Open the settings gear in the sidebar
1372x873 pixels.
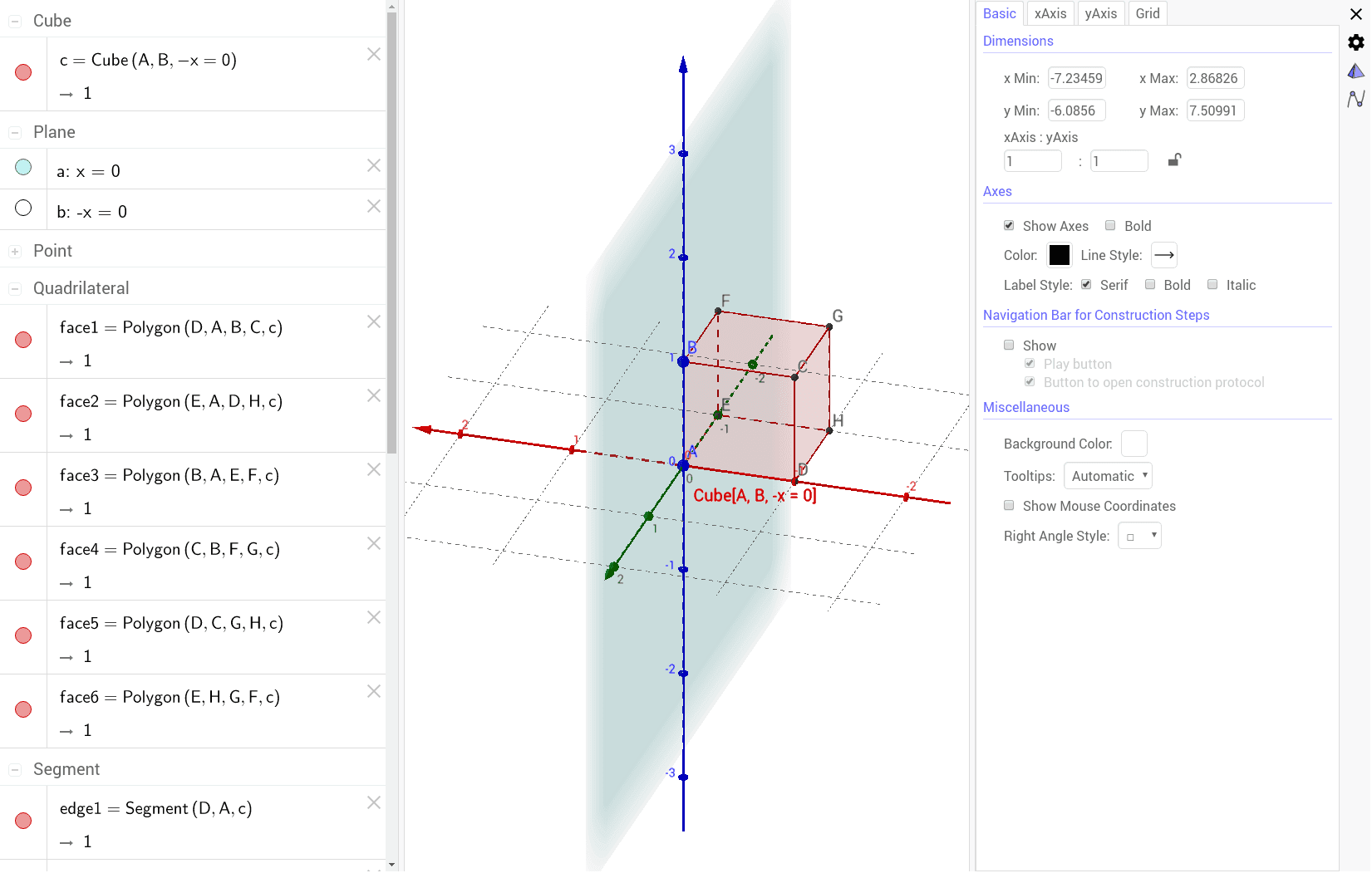point(1356,42)
